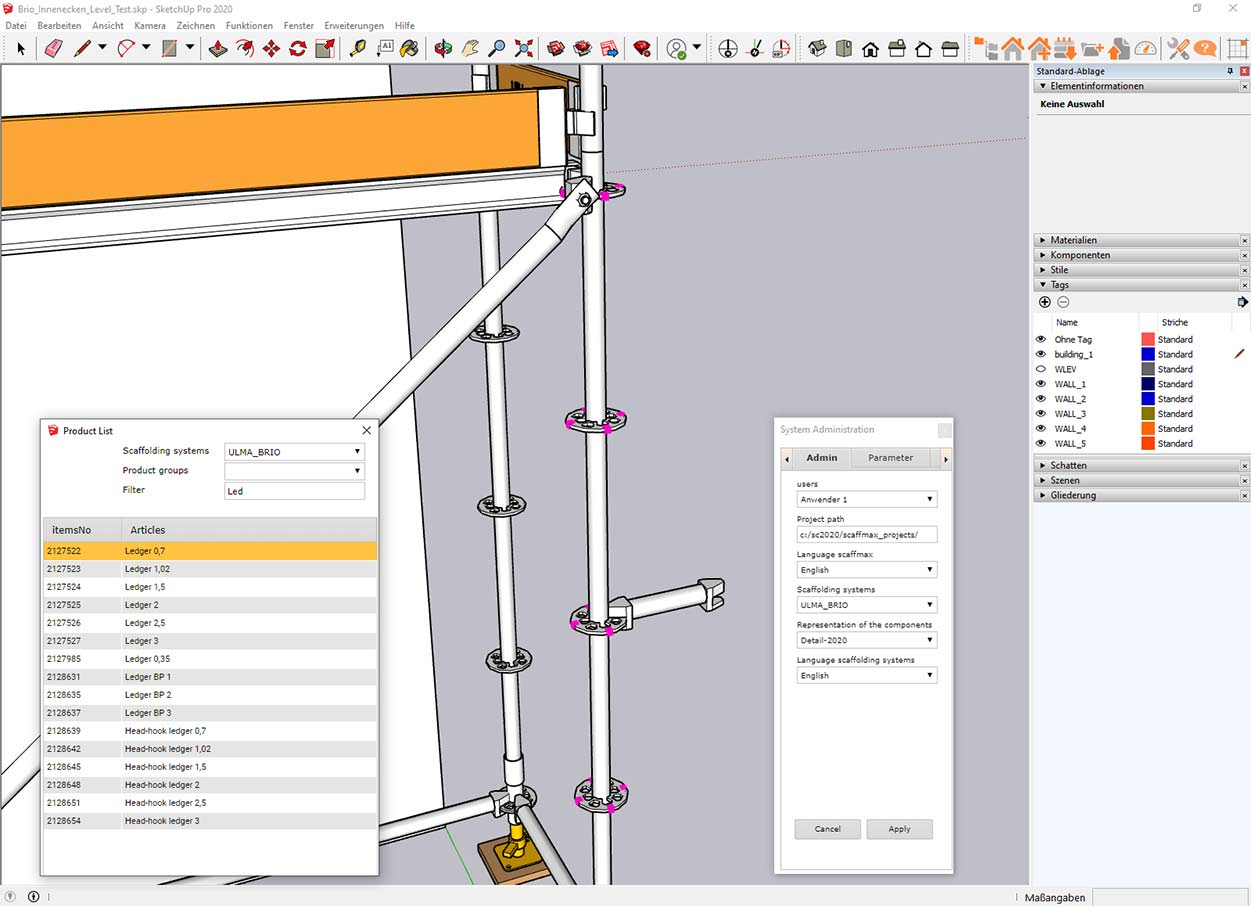Screen dimensions: 1251x906
Task: Open the users dropdown showing Anwender 1
Action: [x=867, y=499]
